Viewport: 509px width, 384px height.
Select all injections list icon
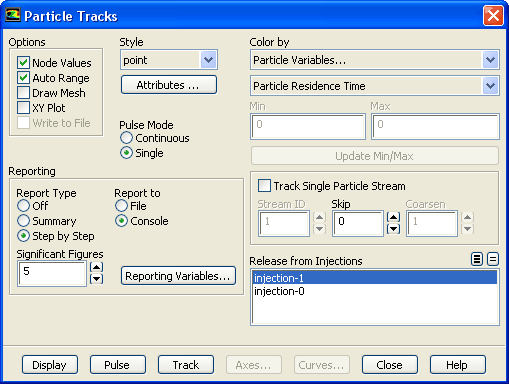477,259
